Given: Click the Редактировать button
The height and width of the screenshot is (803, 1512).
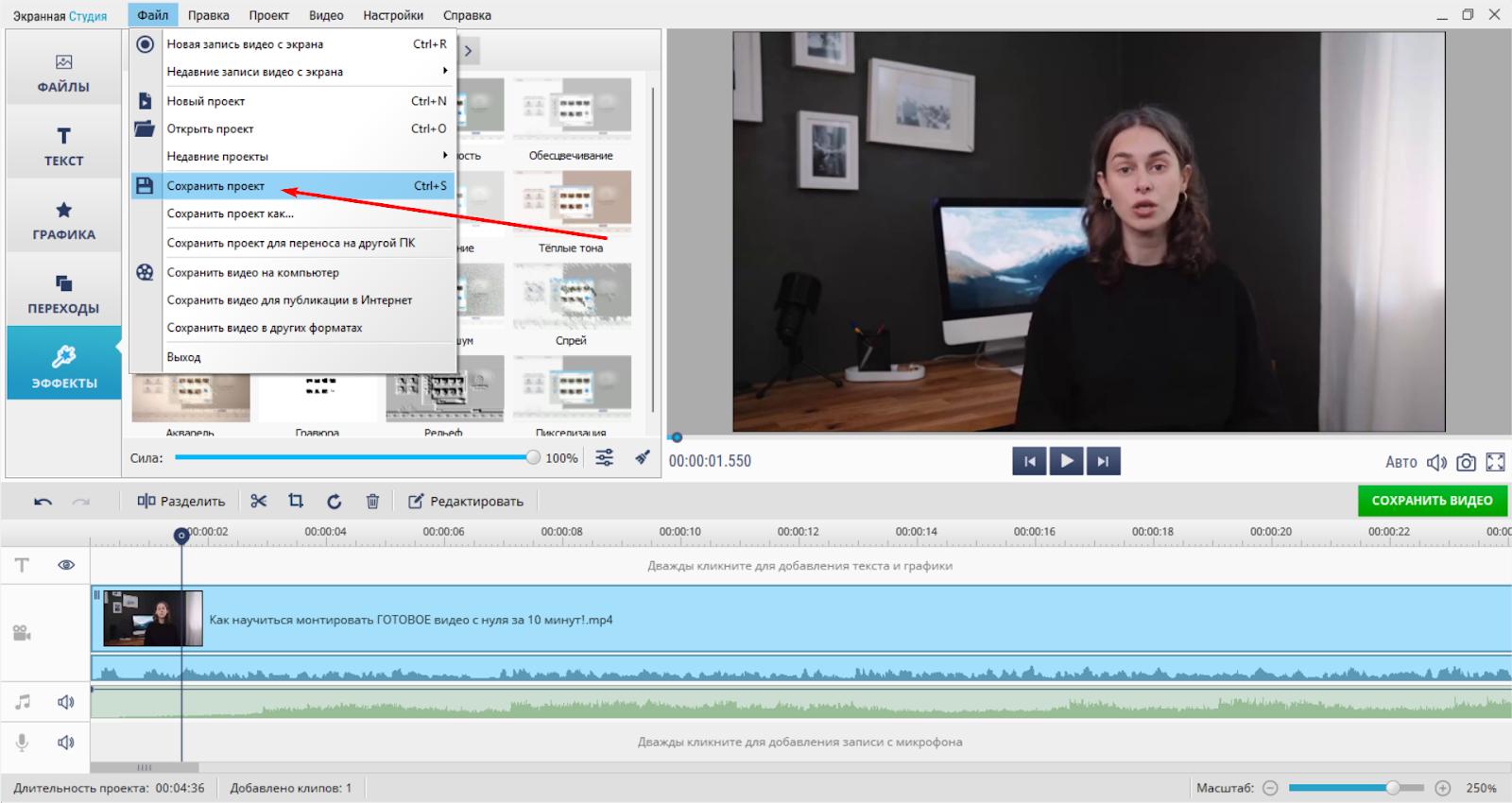Looking at the screenshot, I should pyautogui.click(x=466, y=502).
